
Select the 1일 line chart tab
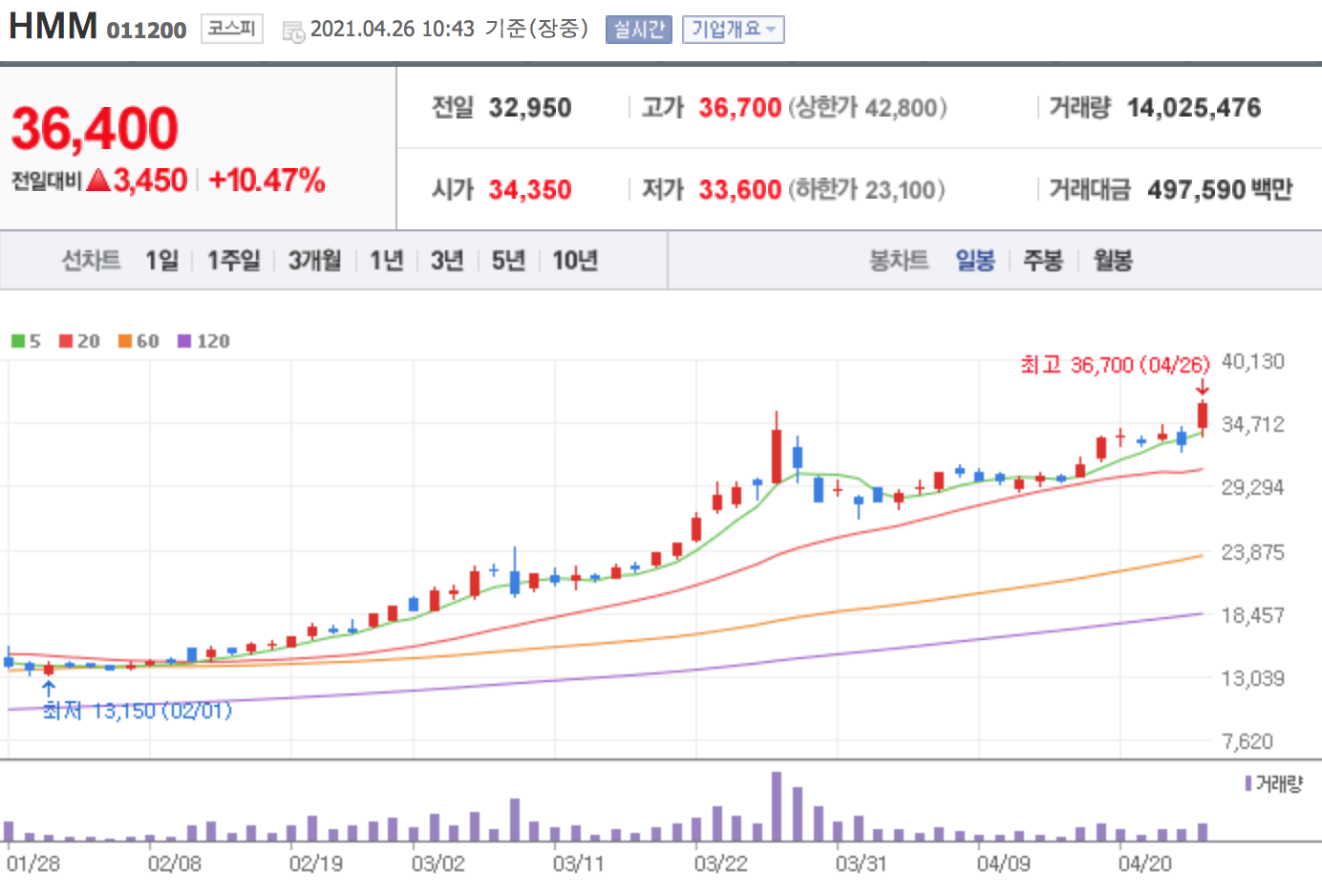[x=161, y=260]
